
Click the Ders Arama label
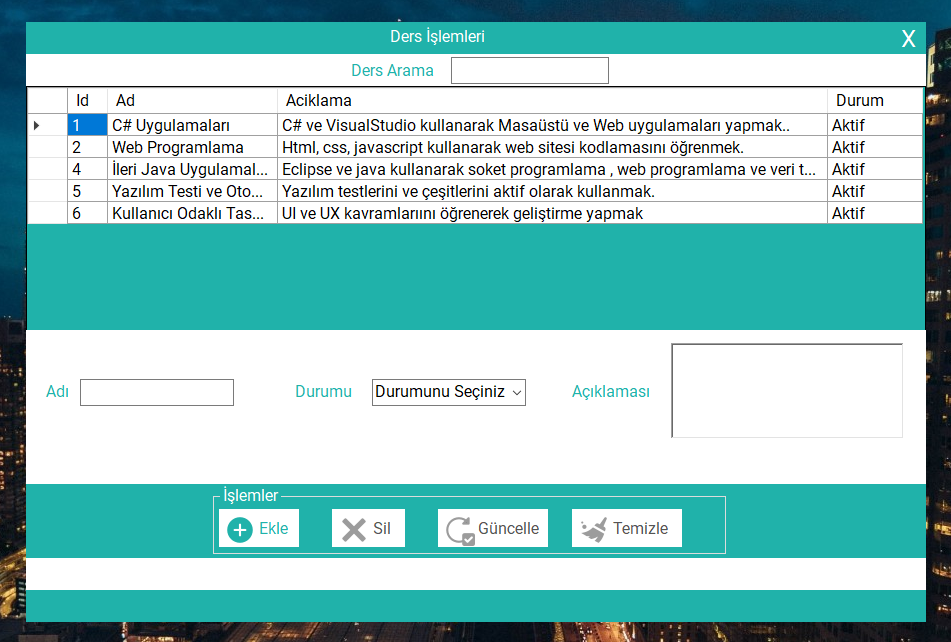coord(392,71)
